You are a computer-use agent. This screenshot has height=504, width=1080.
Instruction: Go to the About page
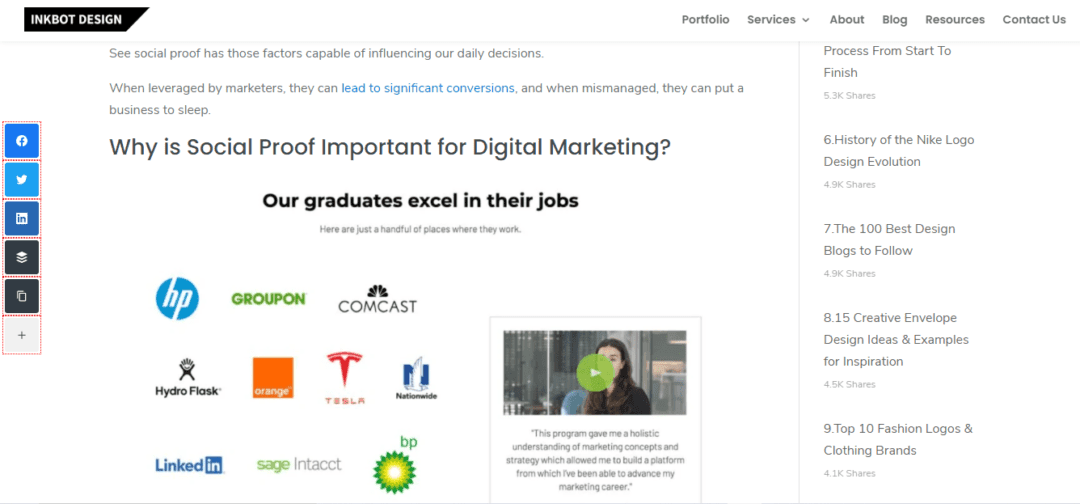pyautogui.click(x=846, y=19)
